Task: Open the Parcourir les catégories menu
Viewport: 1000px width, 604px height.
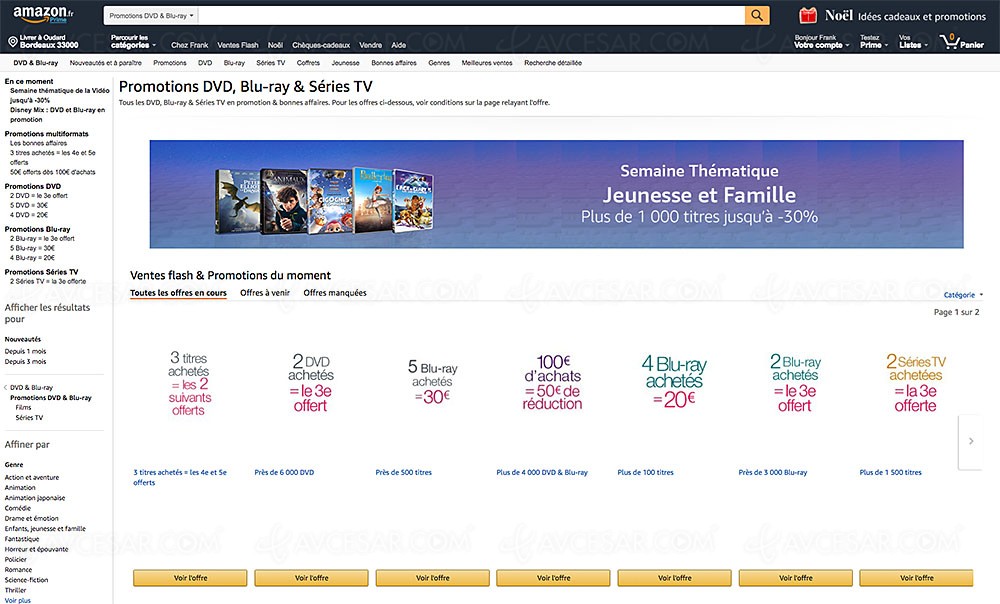Action: tap(130, 42)
